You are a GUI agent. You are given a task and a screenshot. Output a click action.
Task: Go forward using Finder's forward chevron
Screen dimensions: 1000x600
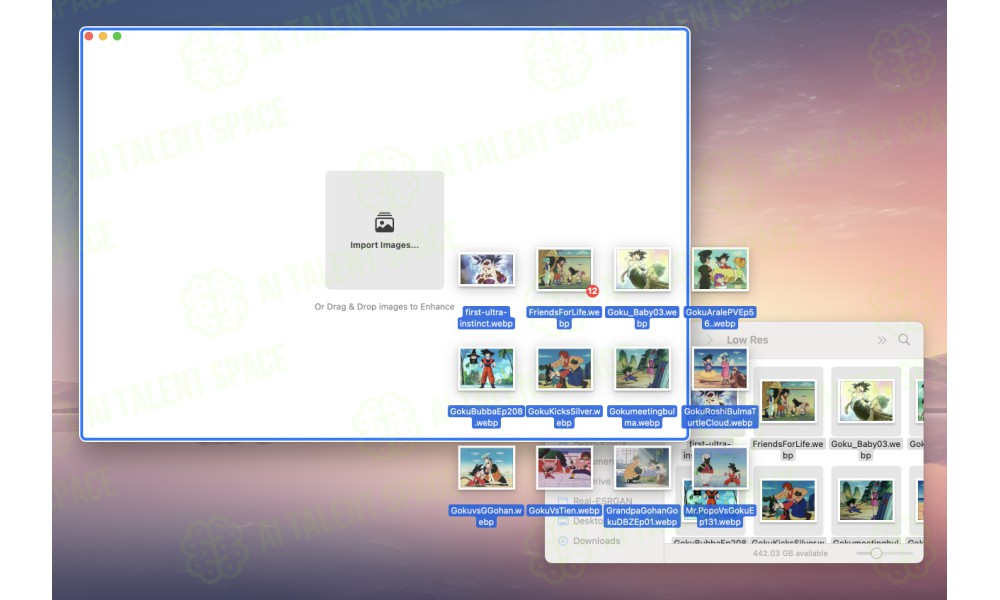[x=709, y=340]
